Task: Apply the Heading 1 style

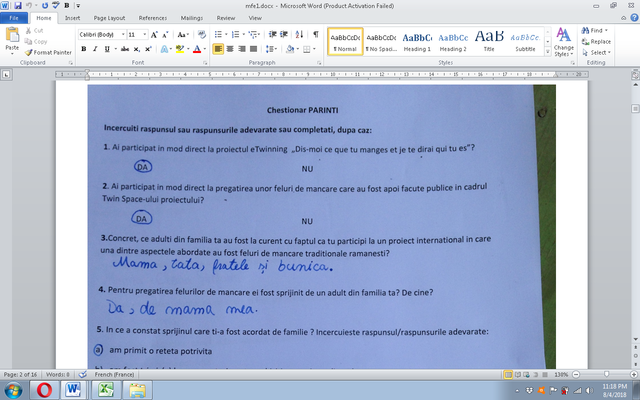Action: [417, 42]
